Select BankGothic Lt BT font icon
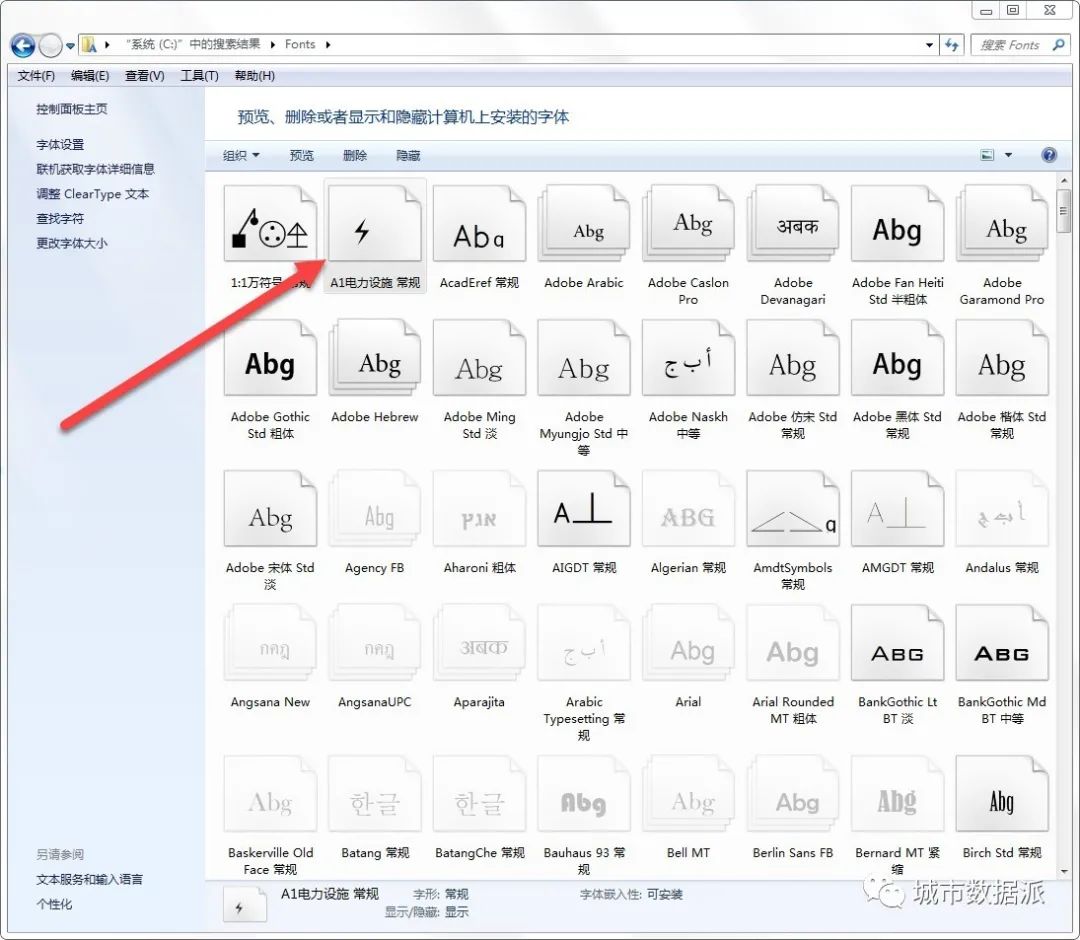Image resolution: width=1080 pixels, height=940 pixels. pos(897,643)
